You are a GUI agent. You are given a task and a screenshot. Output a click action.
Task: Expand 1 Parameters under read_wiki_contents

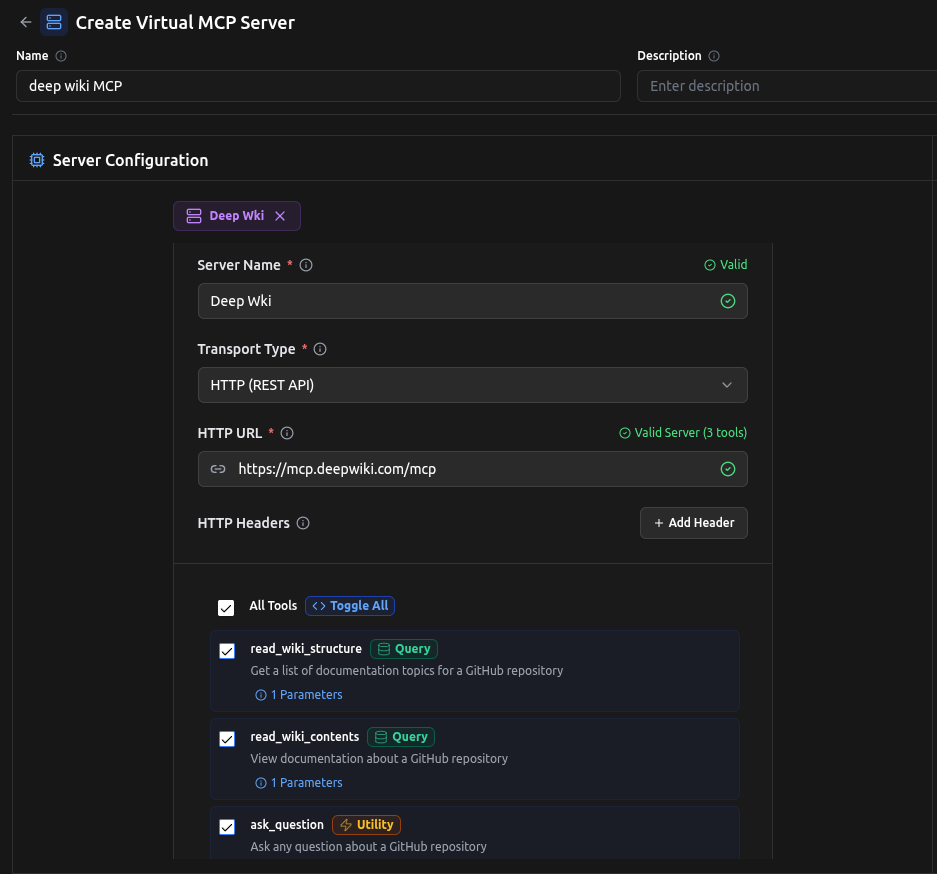[298, 782]
